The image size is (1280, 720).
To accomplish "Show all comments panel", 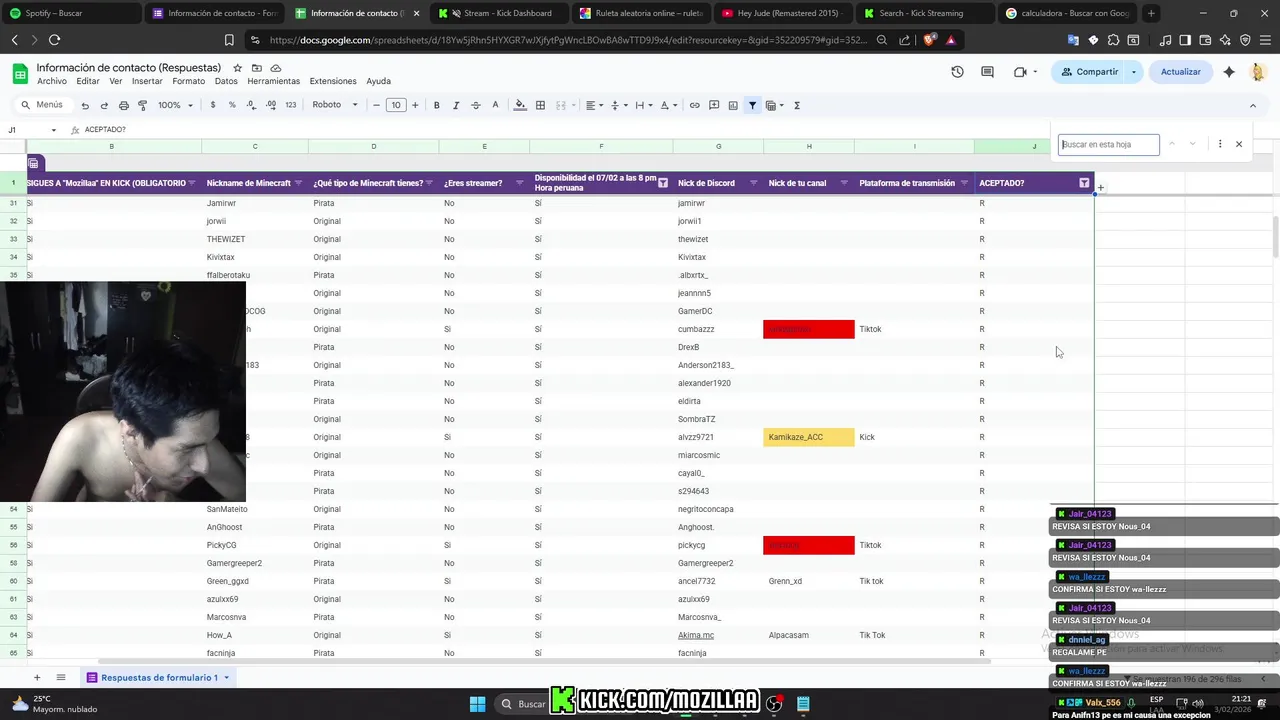I will coord(987,72).
